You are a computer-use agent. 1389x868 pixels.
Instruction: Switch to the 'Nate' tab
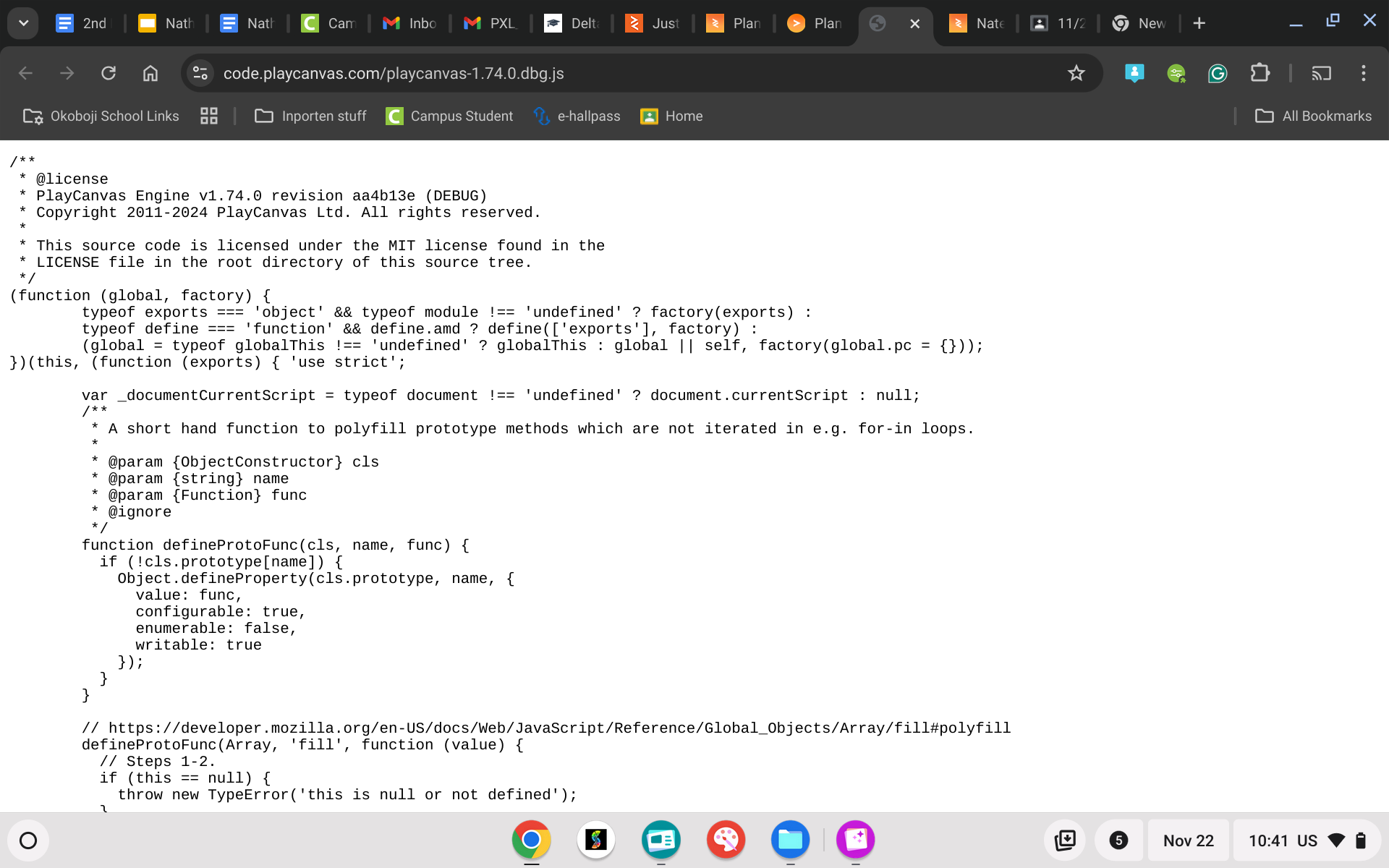coord(977,23)
